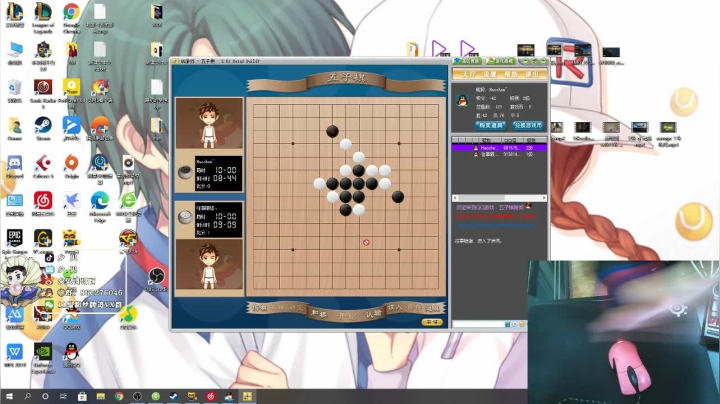Open This PC desktop icon
720x404 pixels.
coord(15,50)
